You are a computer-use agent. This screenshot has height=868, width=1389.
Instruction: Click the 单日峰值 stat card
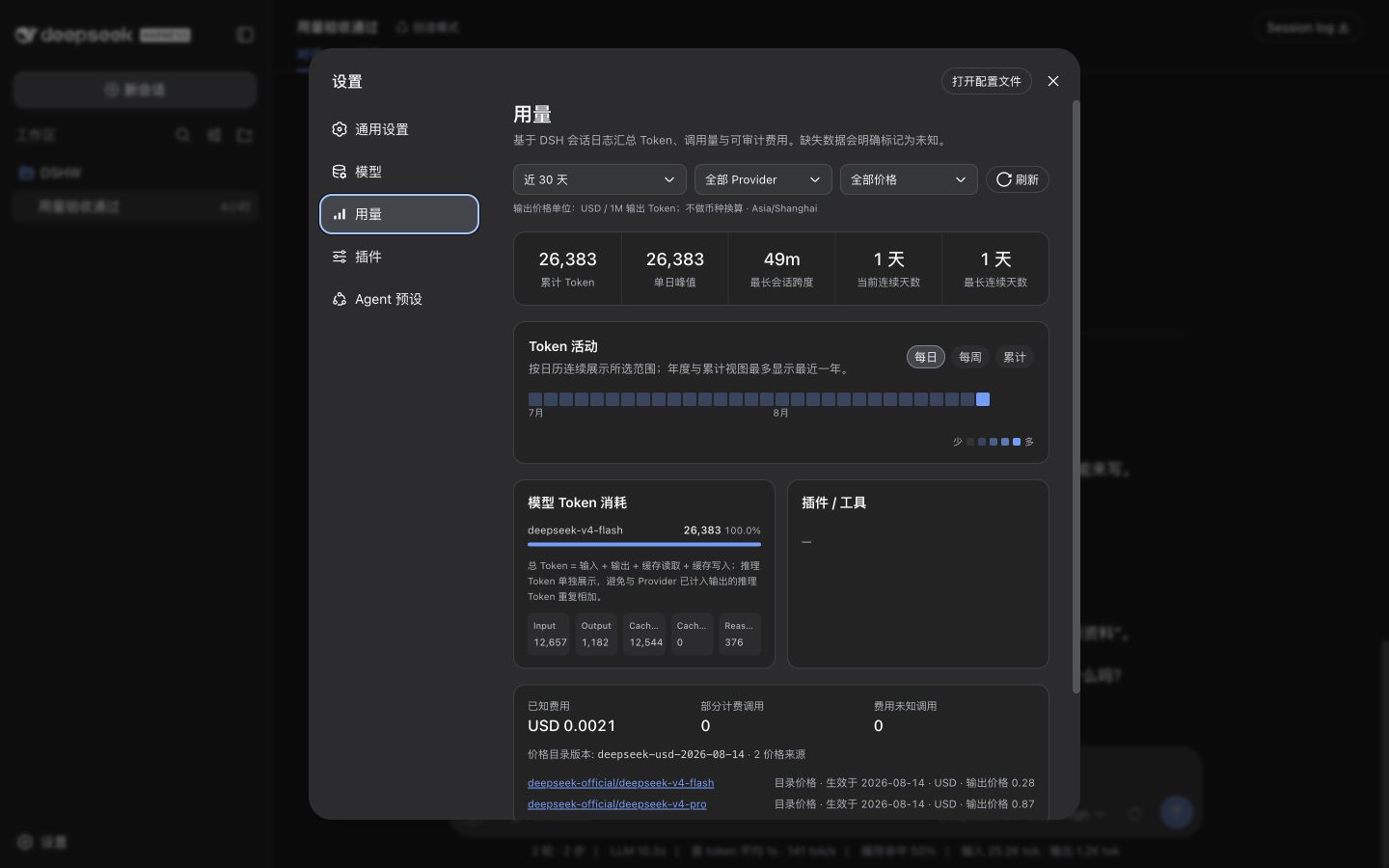point(675,268)
